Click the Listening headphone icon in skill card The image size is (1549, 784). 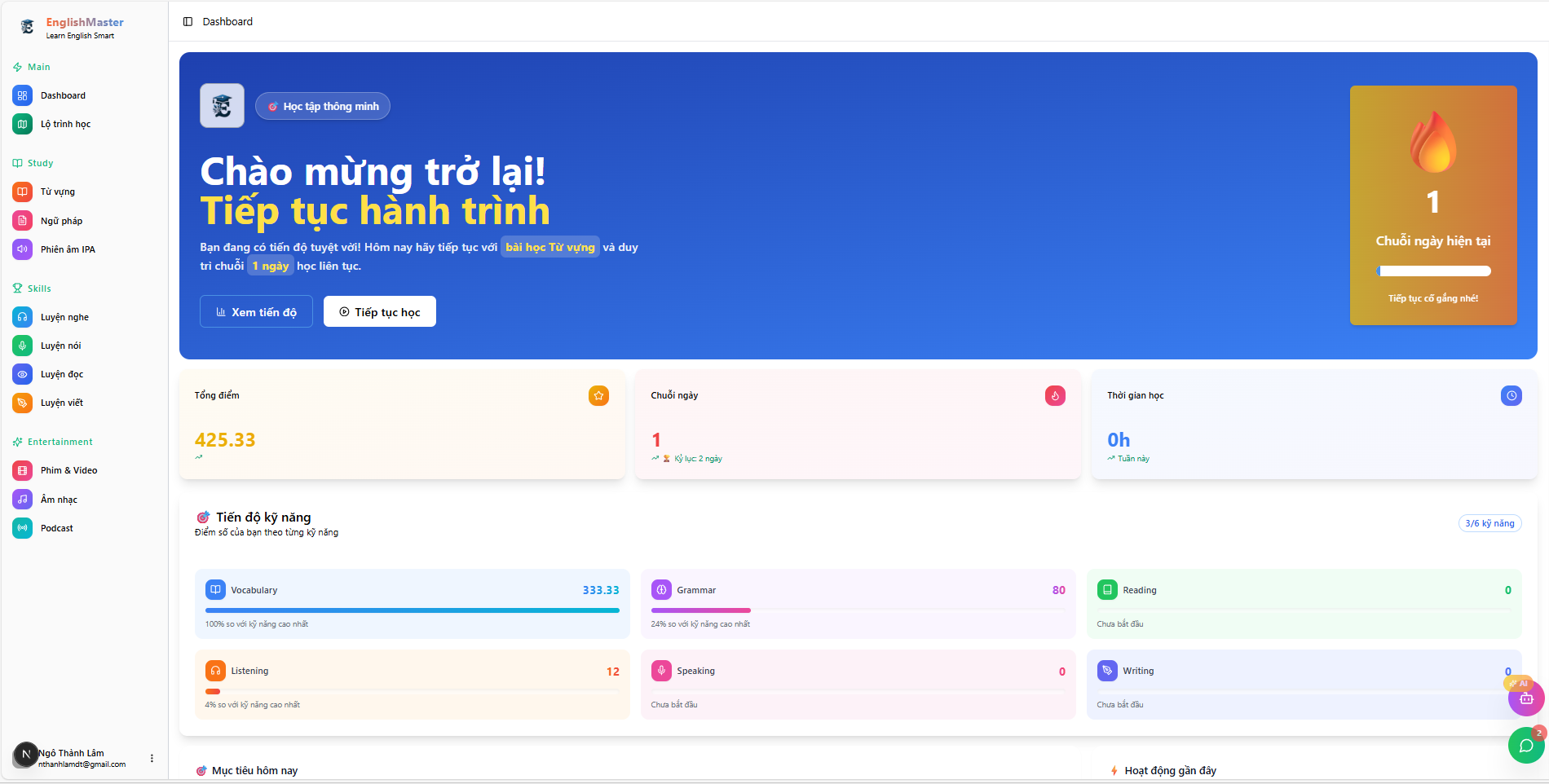215,671
